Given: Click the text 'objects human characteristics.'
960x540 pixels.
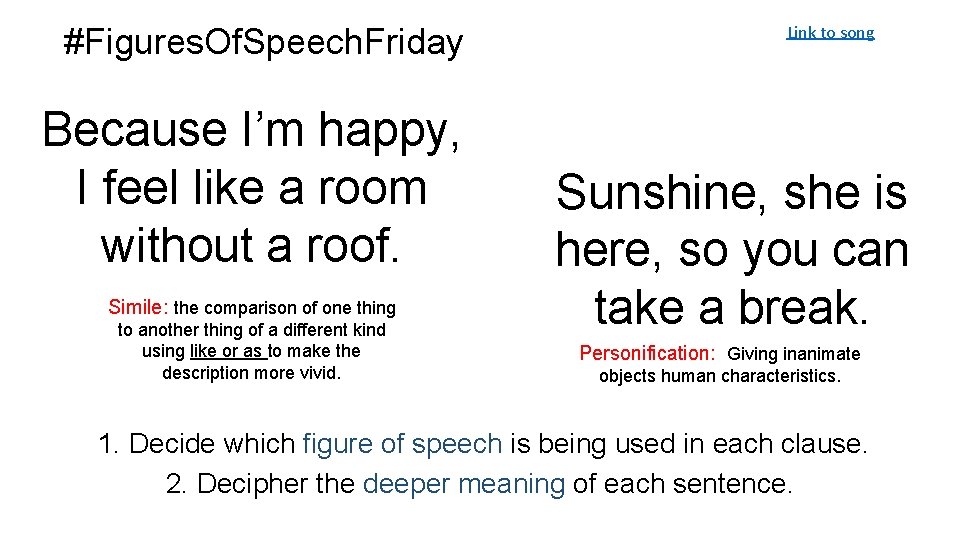Looking at the screenshot, I should click(x=719, y=376).
